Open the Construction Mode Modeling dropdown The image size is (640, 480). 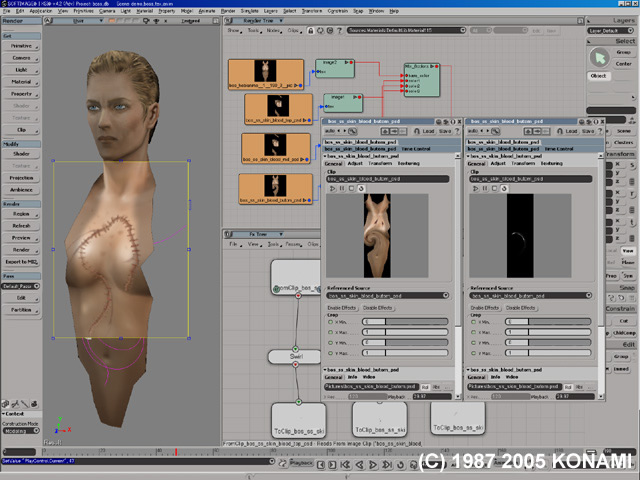(x=20, y=431)
